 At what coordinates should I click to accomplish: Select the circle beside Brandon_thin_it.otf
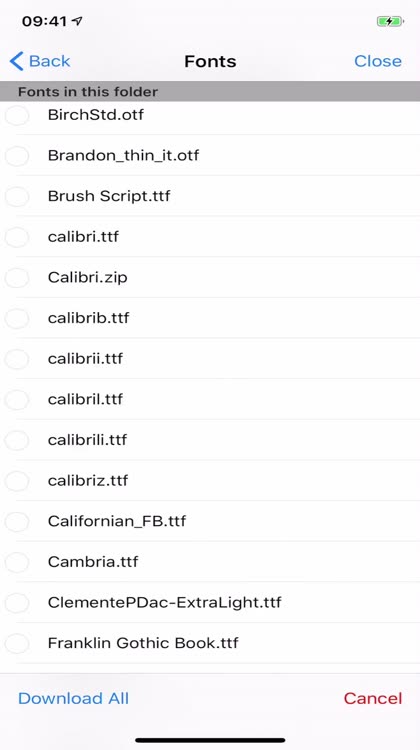pyautogui.click(x=17, y=155)
